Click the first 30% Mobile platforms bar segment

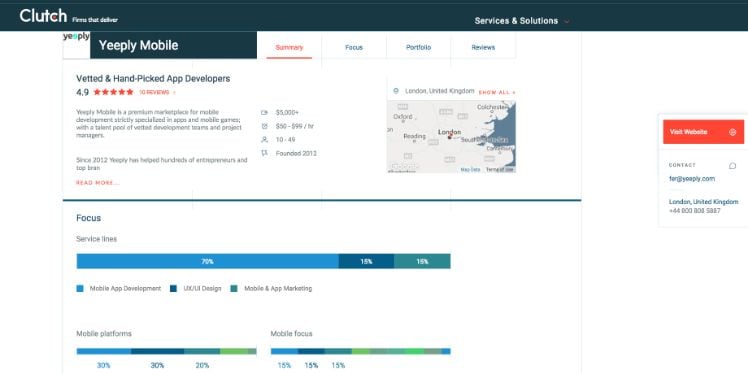coord(104,352)
